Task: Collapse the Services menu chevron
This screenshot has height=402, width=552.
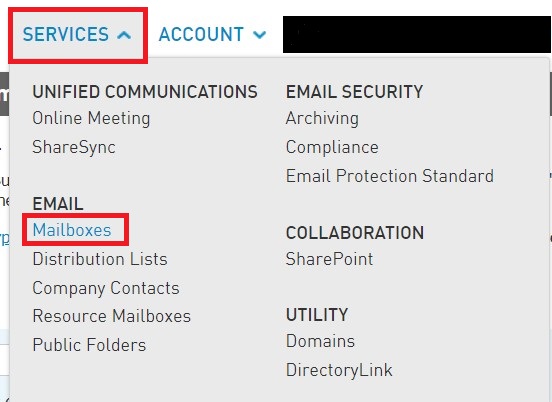Action: tap(124, 35)
